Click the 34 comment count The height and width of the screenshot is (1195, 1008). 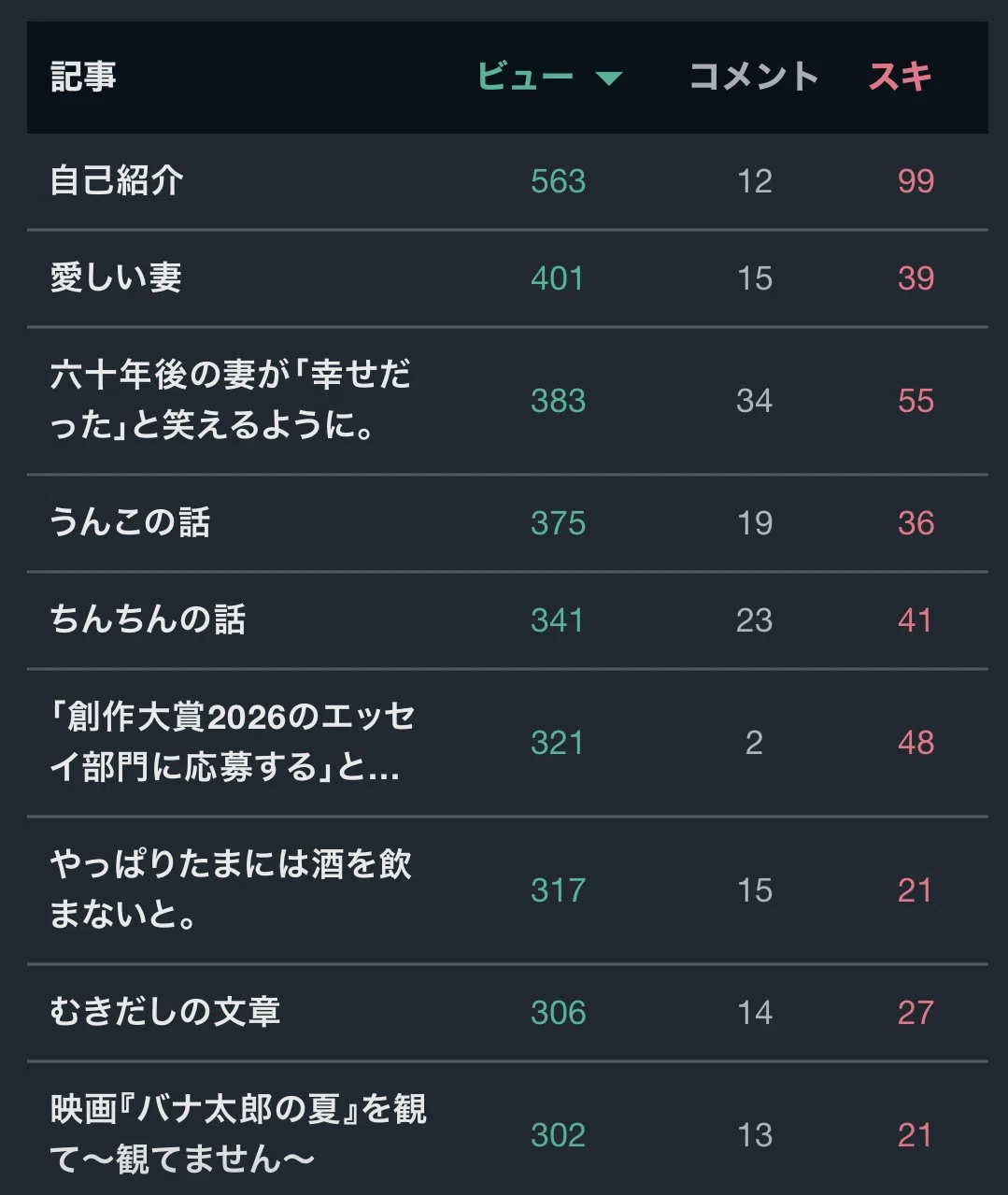pos(754,401)
